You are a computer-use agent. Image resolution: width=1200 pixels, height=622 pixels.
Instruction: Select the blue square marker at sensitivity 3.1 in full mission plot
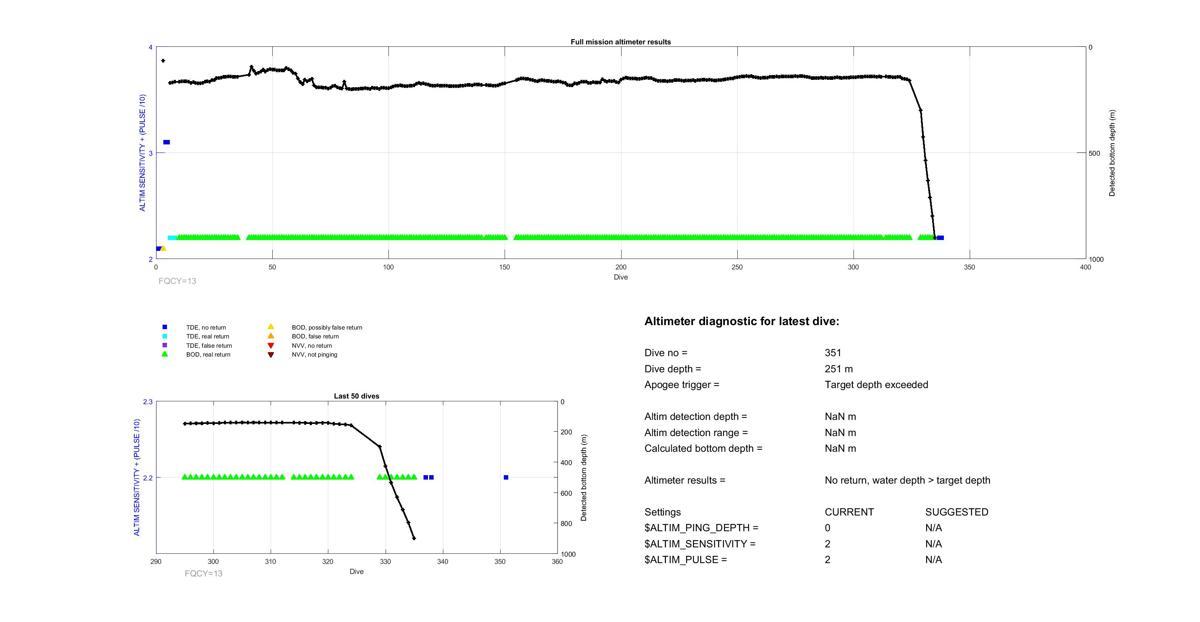166,142
